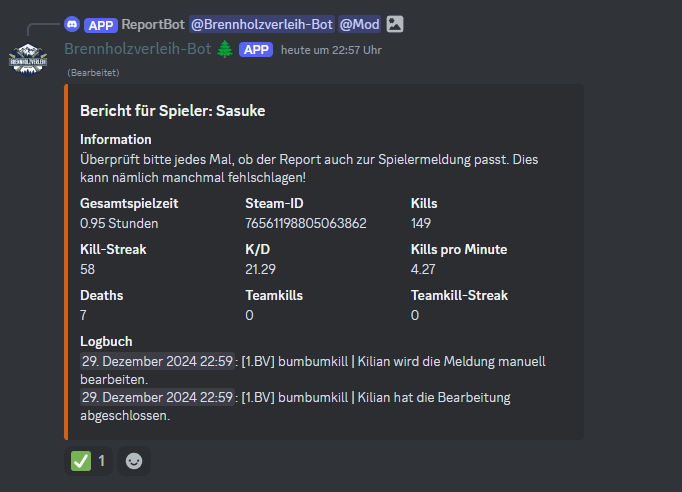The width and height of the screenshot is (682, 492).
Task: Open the Brennholzverleih-Bot username profile
Action: 138,49
